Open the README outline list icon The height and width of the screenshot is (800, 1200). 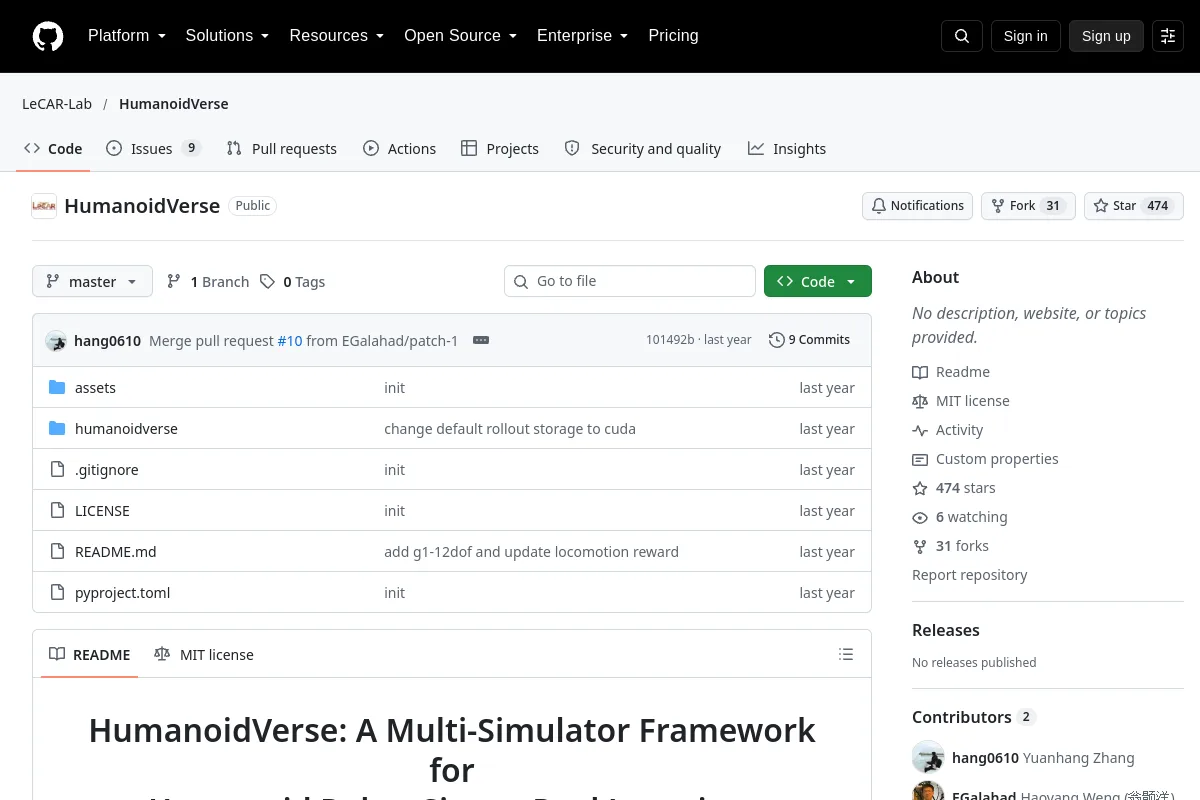tap(846, 655)
